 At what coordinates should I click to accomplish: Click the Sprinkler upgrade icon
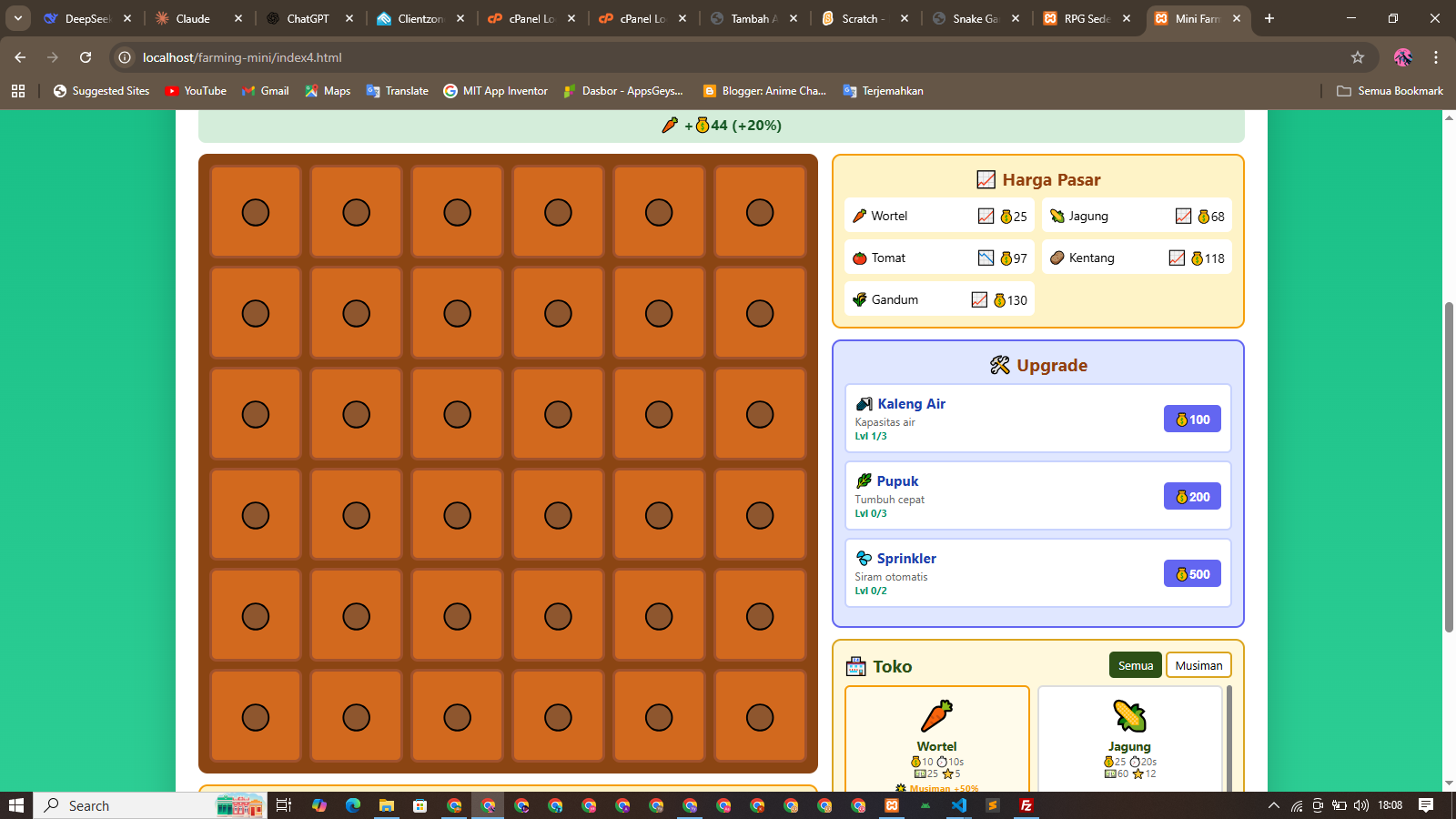tap(864, 559)
